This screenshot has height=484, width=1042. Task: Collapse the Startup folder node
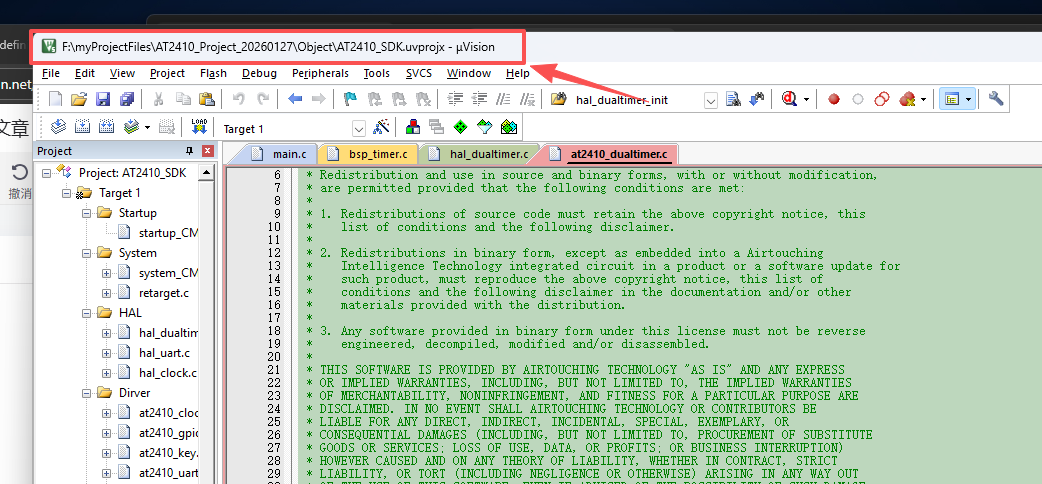86,213
